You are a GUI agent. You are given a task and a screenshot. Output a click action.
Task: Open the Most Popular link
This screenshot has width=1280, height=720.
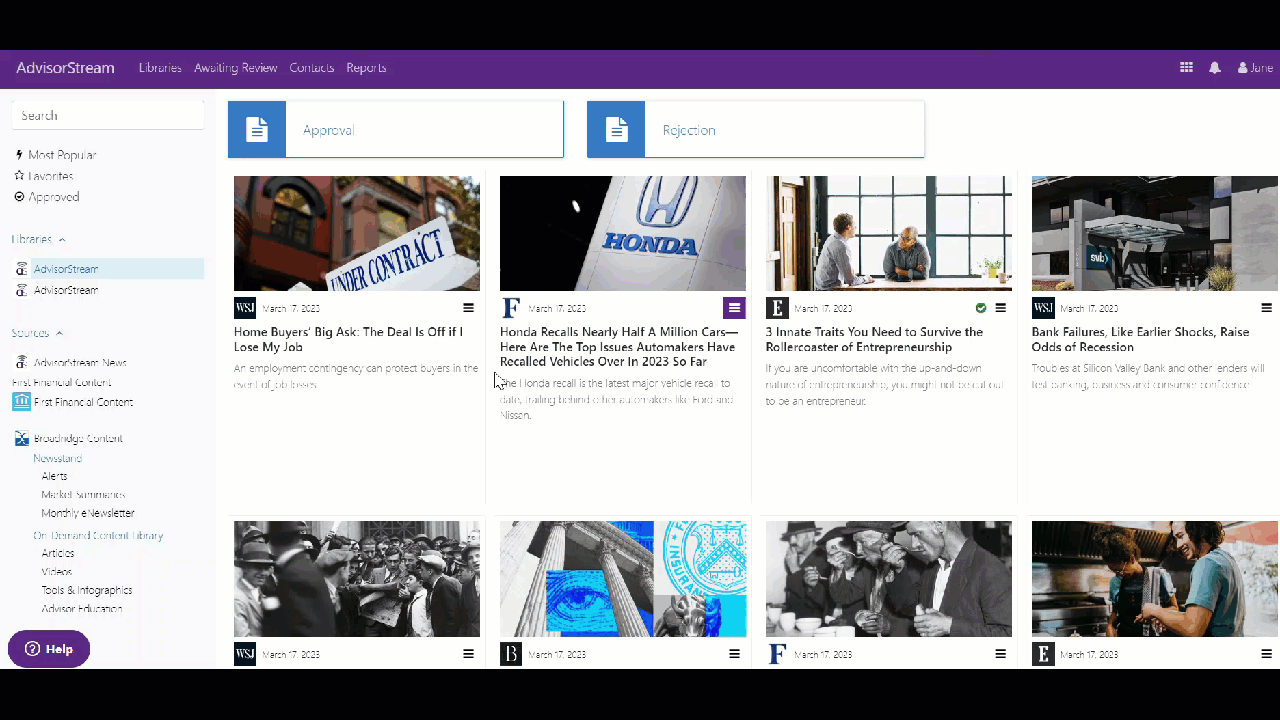click(56, 155)
